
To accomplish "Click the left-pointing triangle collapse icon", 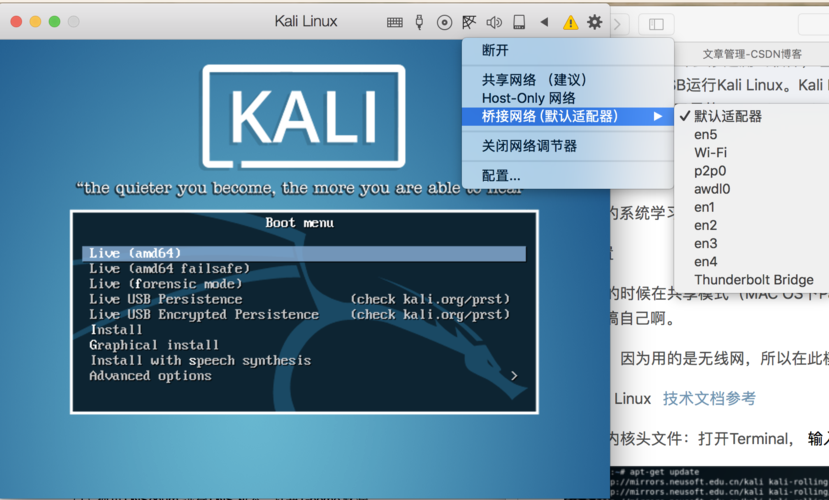I will [544, 22].
